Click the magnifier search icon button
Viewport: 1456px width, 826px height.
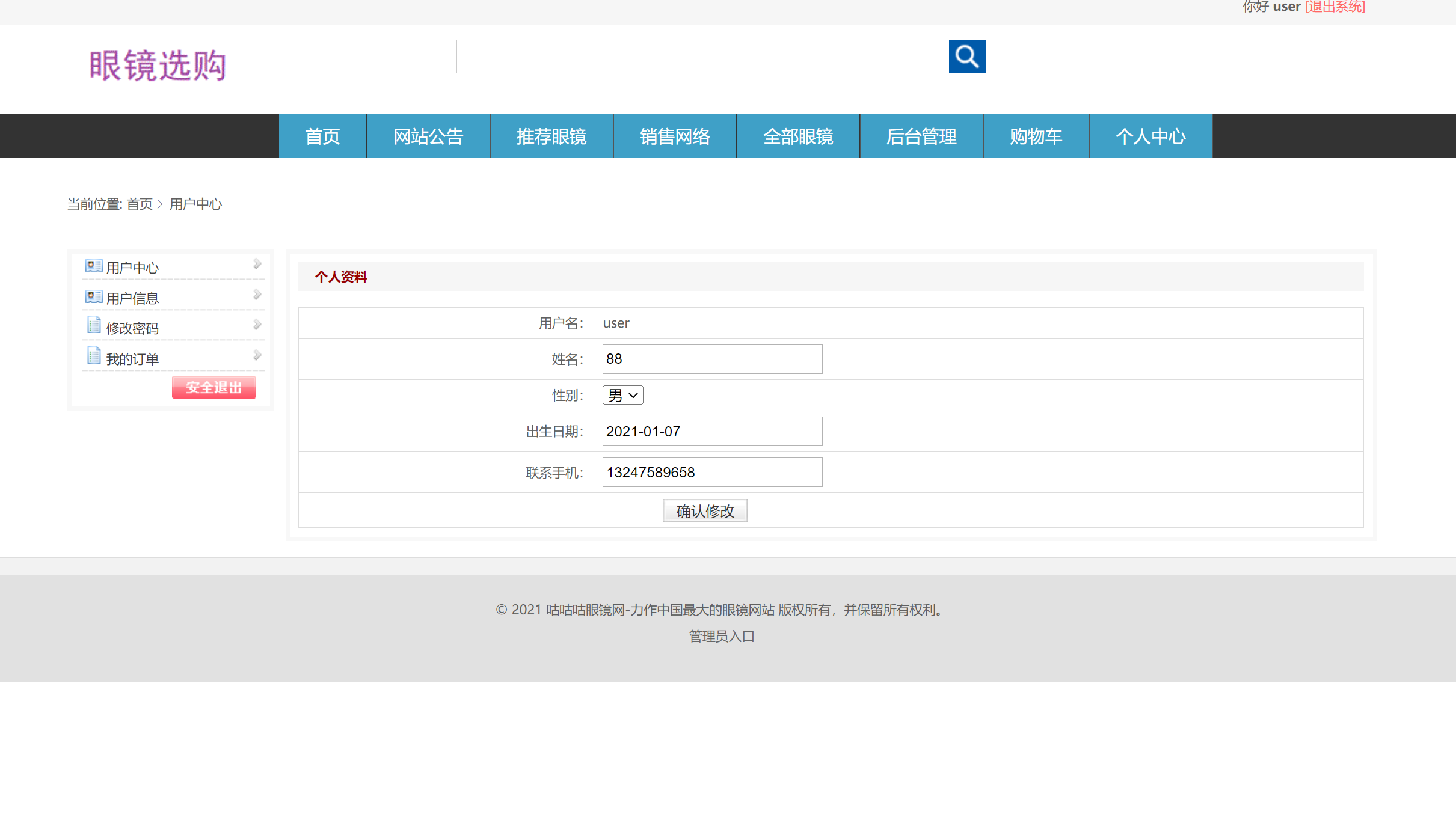pyautogui.click(x=967, y=57)
